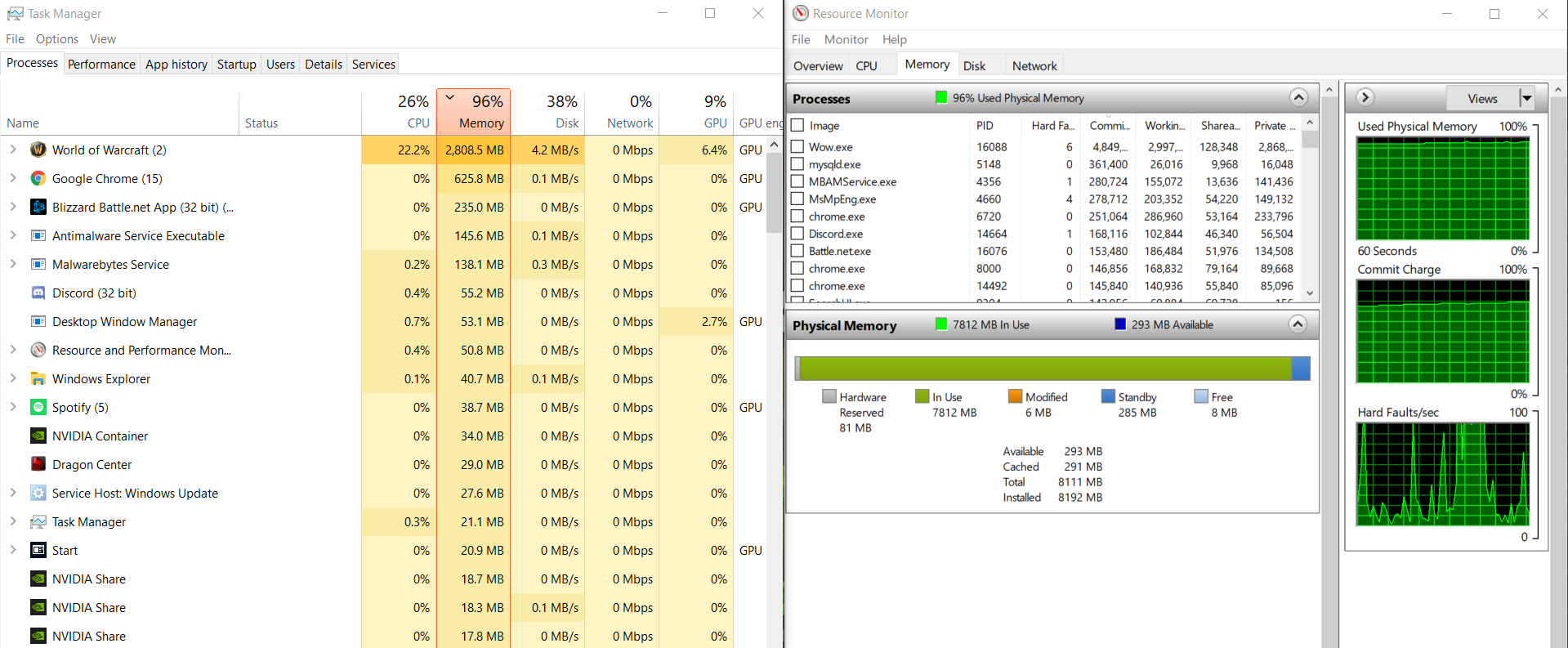Sort by the PID column header

995,125
